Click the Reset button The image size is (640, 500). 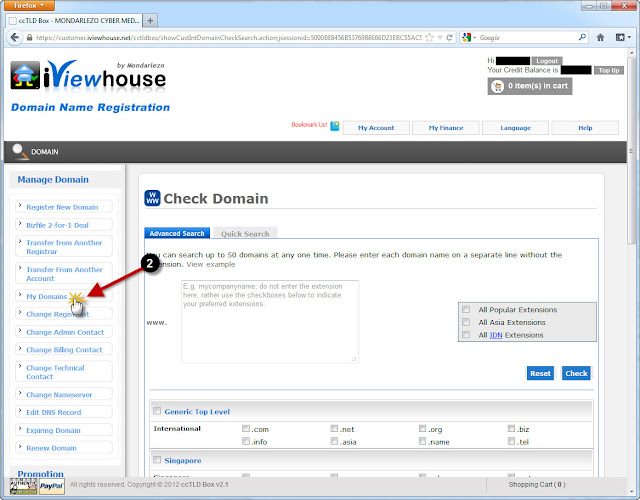[540, 373]
